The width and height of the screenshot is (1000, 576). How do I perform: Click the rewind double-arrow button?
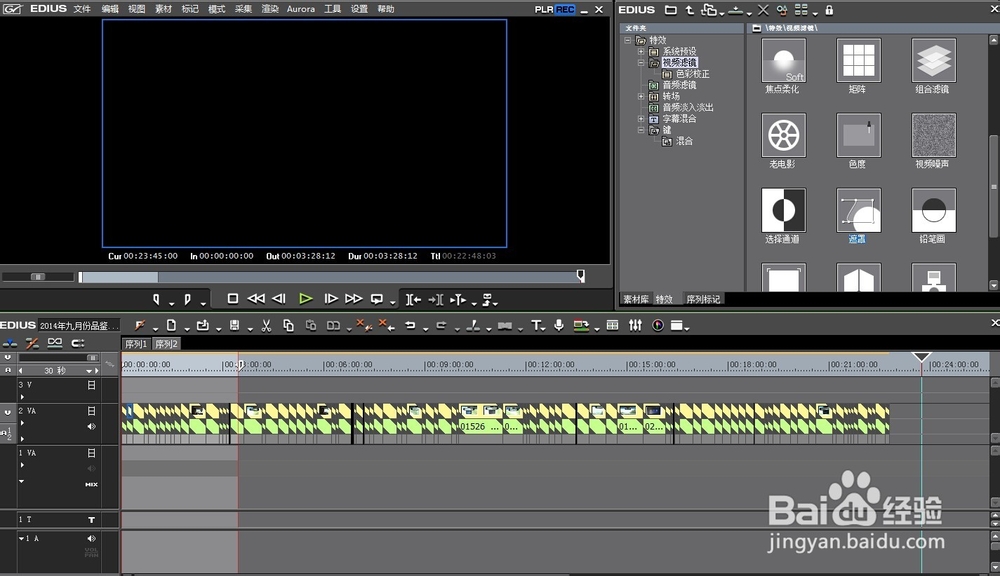coord(256,299)
